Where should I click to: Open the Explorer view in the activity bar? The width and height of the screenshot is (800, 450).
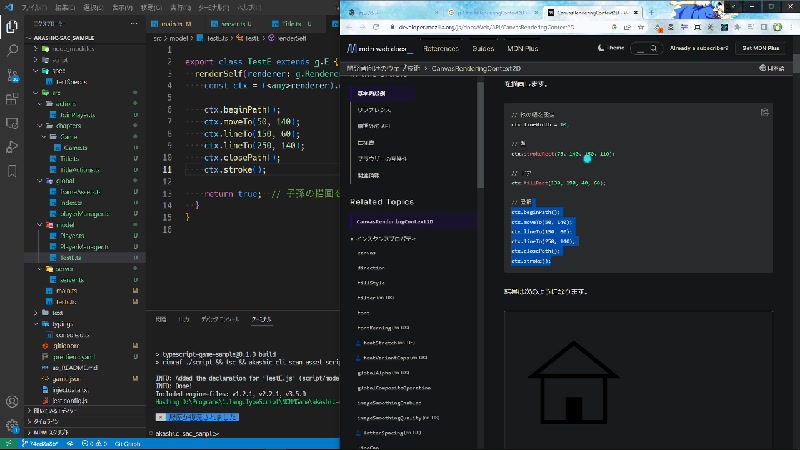click(x=12, y=26)
